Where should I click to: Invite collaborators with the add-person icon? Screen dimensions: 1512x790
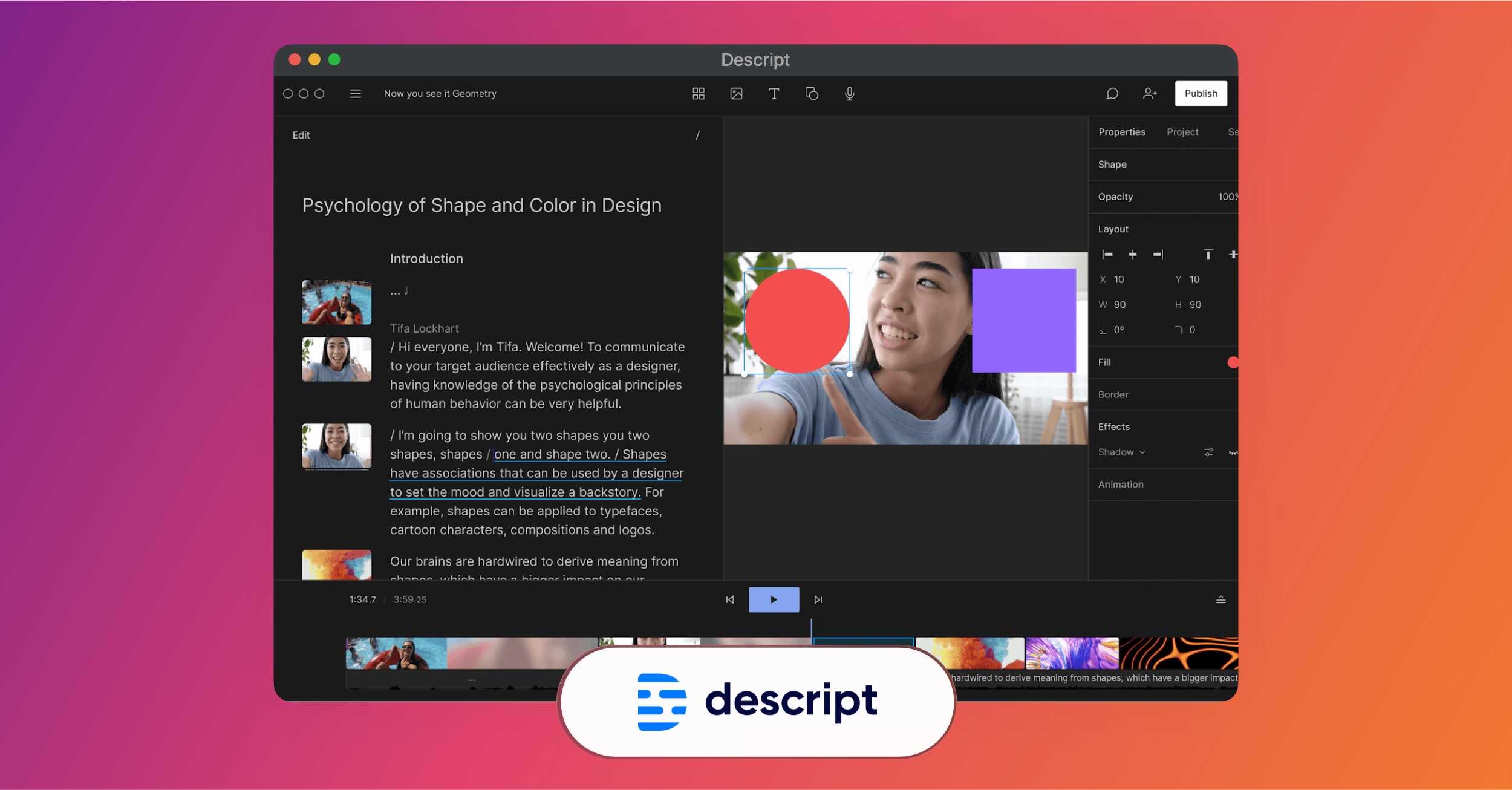point(1150,94)
